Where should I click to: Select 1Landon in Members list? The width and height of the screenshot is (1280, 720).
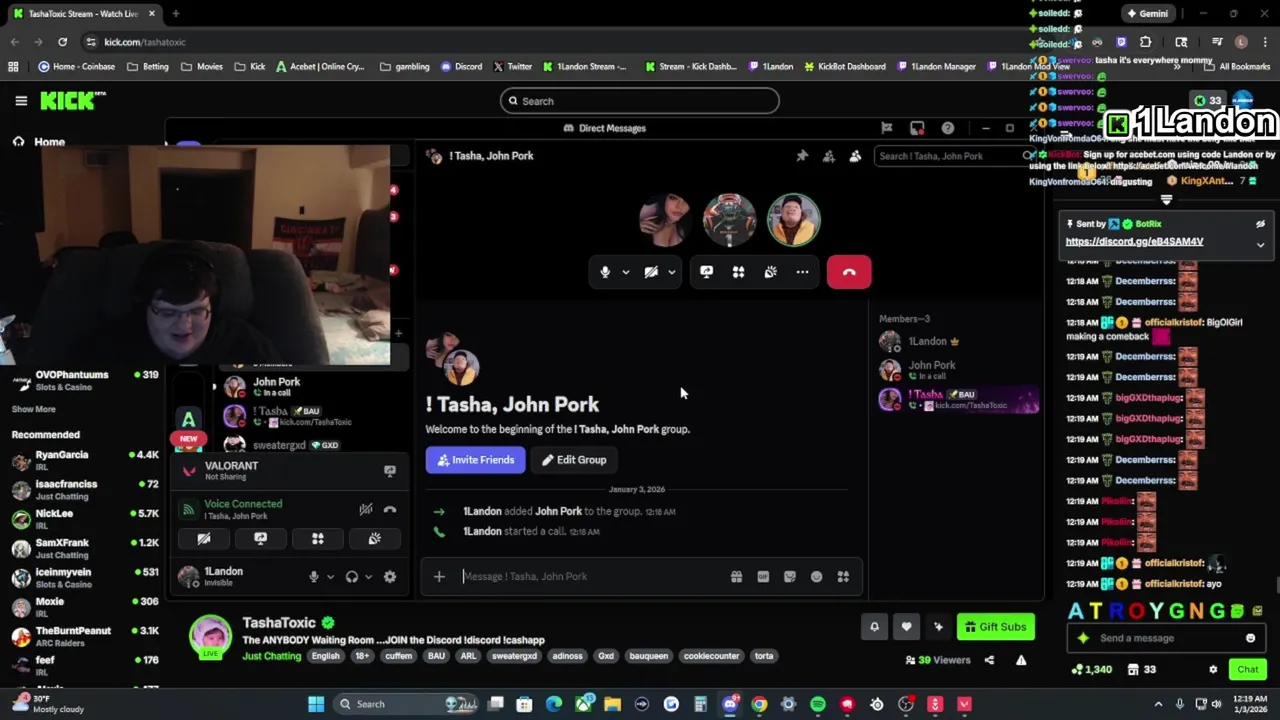[x=958, y=341]
